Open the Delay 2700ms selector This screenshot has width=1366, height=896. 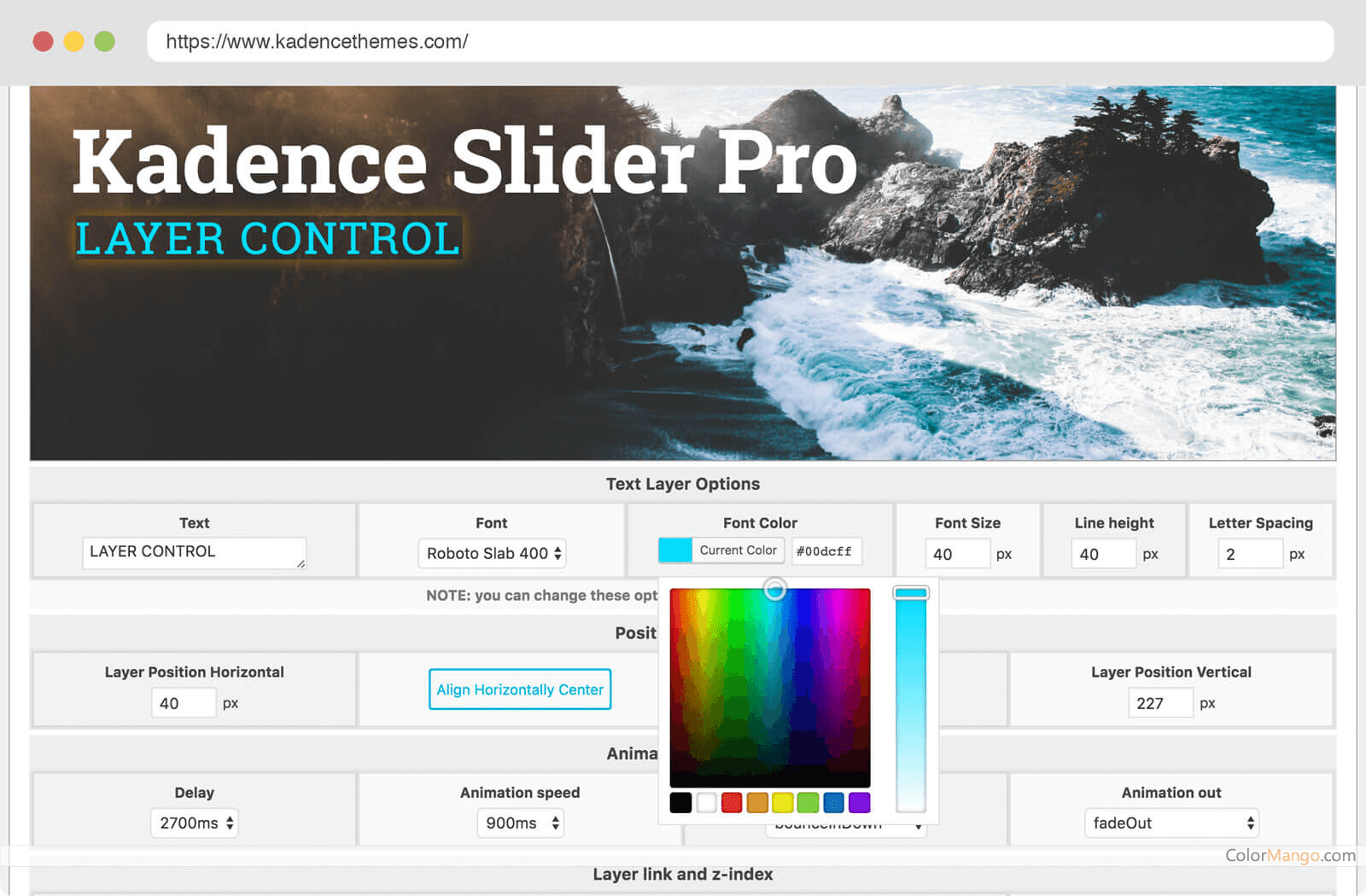click(195, 823)
